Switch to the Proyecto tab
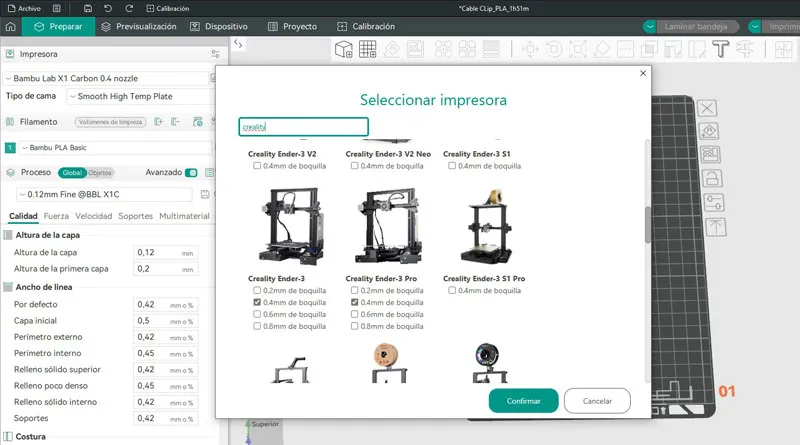800x445 pixels. click(x=293, y=27)
